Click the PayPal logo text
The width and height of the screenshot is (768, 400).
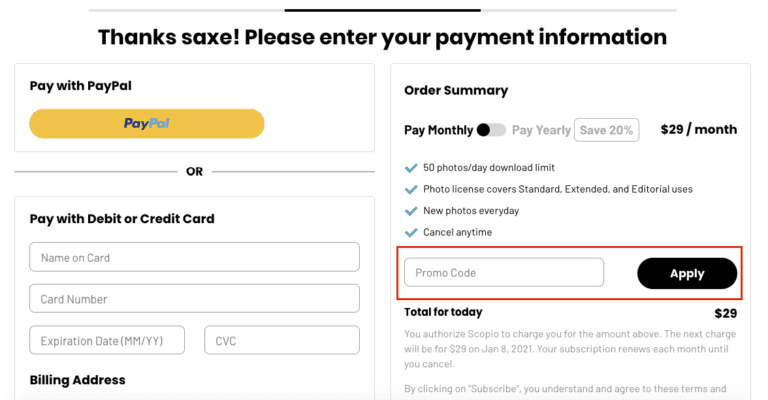pyautogui.click(x=147, y=123)
